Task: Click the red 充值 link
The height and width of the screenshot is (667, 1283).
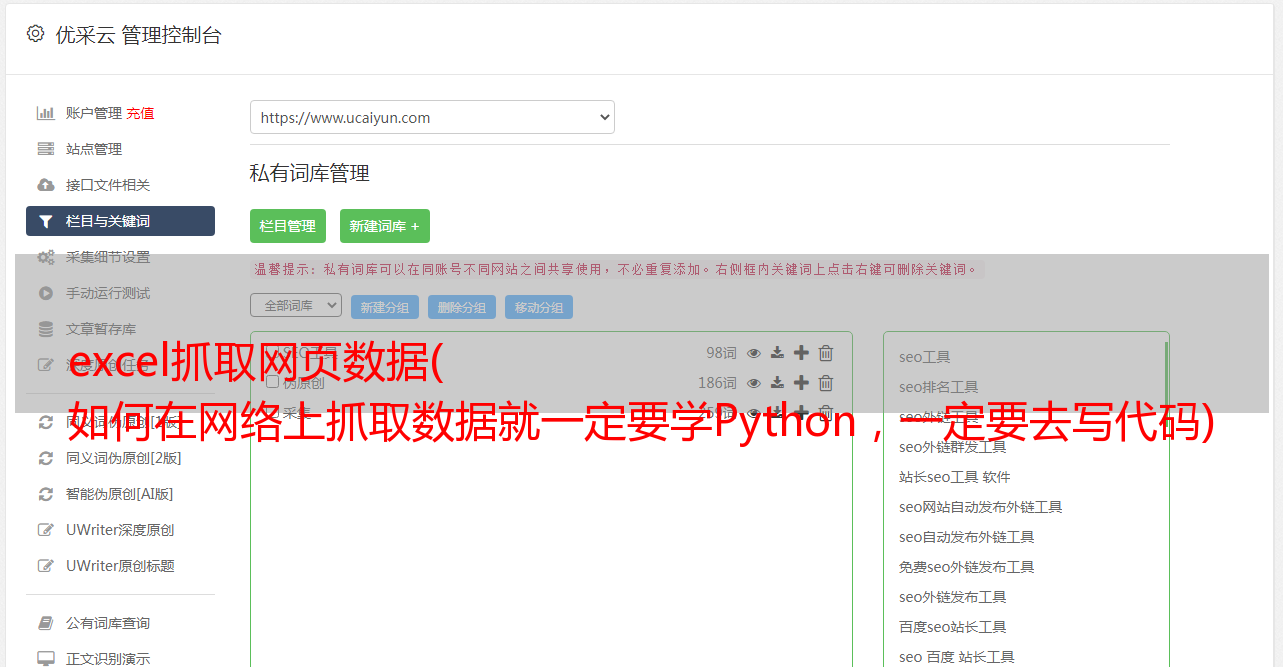Action: [141, 113]
